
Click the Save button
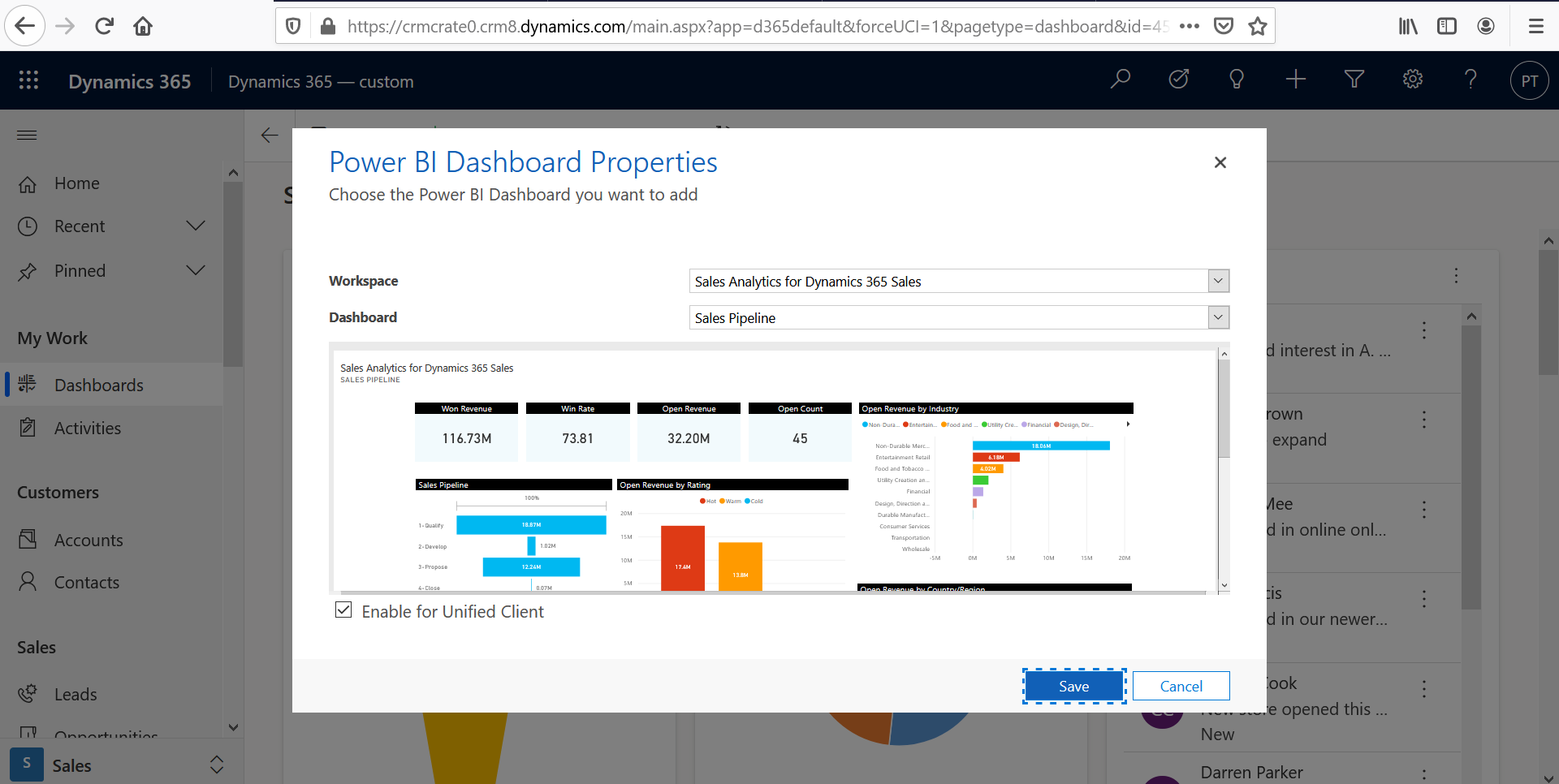(1073, 686)
